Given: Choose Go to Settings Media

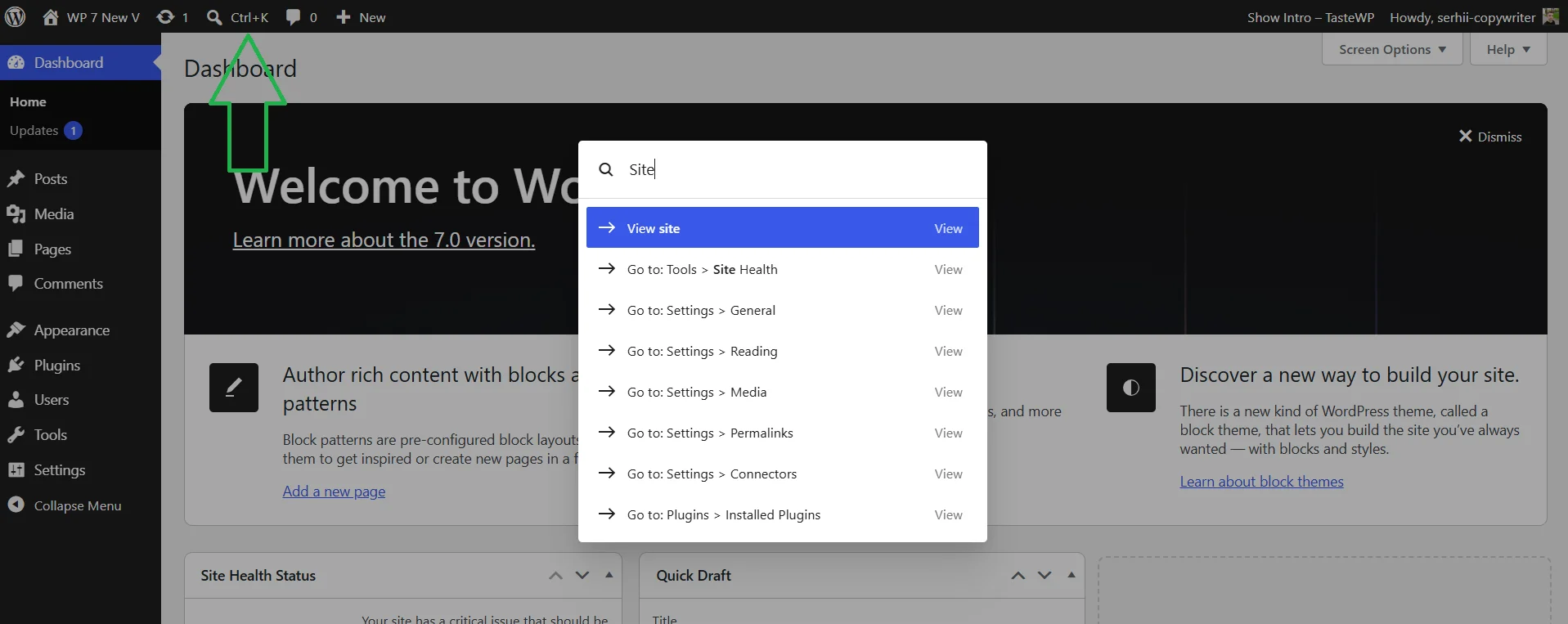Looking at the screenshot, I should pos(783,392).
